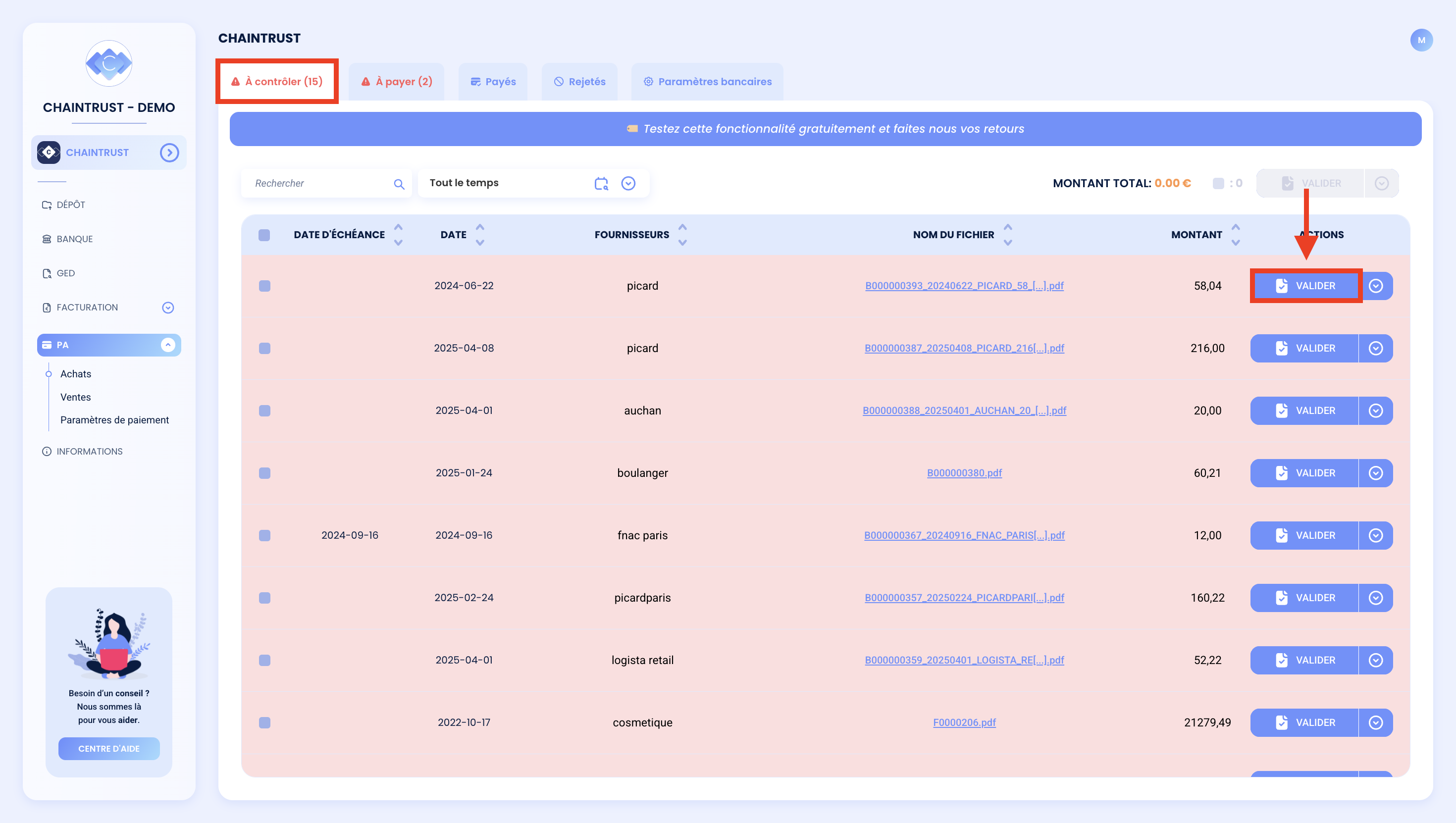Check the boulanger row checkbox
Screen dimensions: 1456x823
[264, 473]
